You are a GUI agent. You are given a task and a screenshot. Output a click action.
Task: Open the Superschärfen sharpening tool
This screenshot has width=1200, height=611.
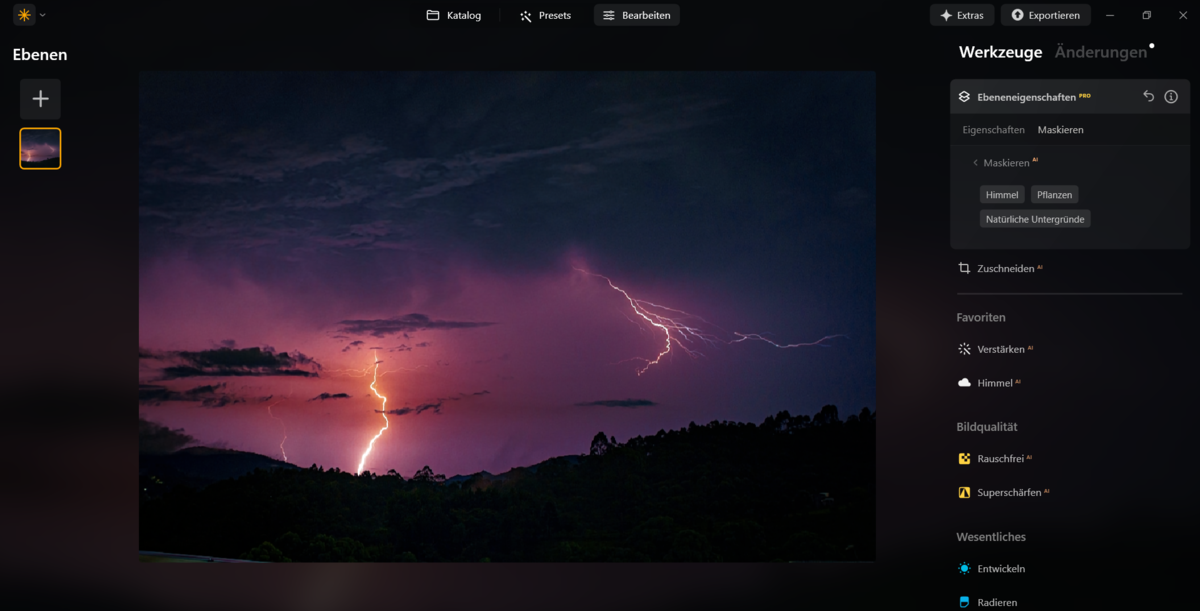pos(1008,493)
